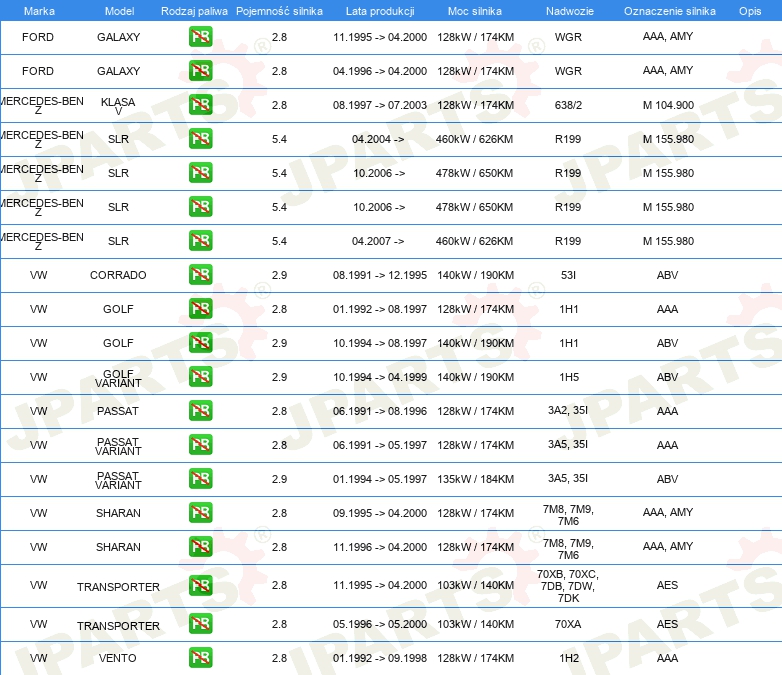
Task: Click date range 11.1996 -> 04.2000
Action: point(380,547)
